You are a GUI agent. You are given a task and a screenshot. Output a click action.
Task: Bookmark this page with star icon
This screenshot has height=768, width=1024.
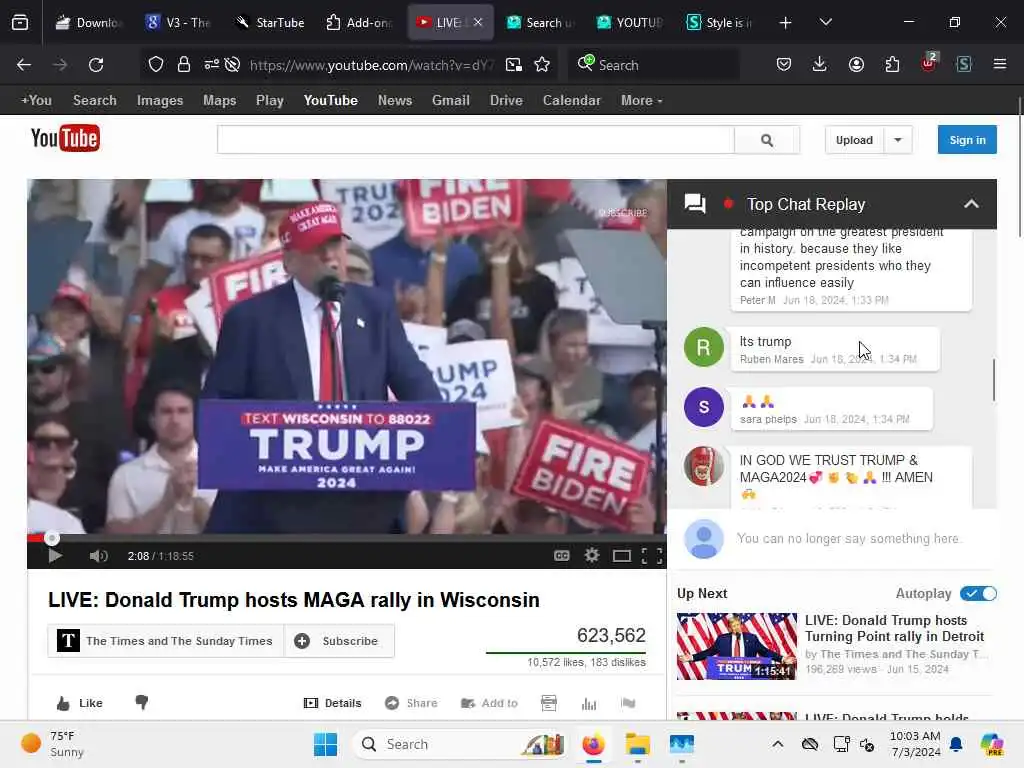(542, 65)
